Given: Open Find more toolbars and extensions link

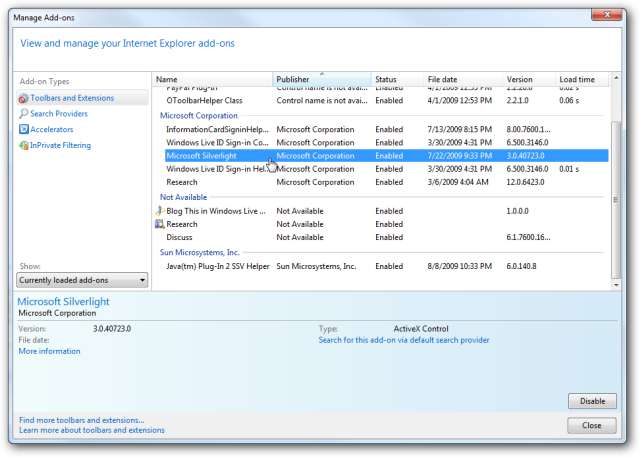Looking at the screenshot, I should click(81, 420).
